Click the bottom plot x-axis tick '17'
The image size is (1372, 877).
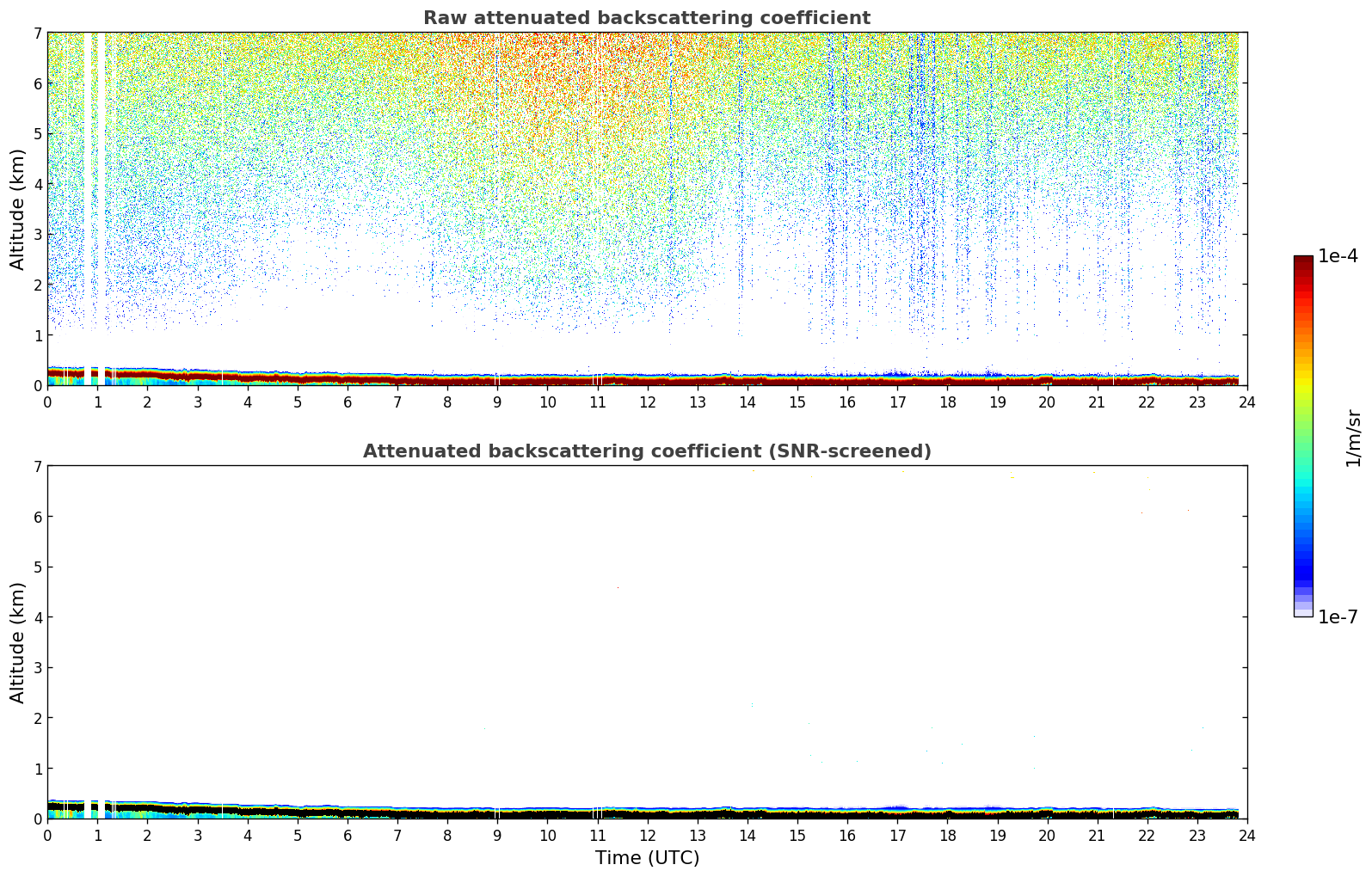897,835
